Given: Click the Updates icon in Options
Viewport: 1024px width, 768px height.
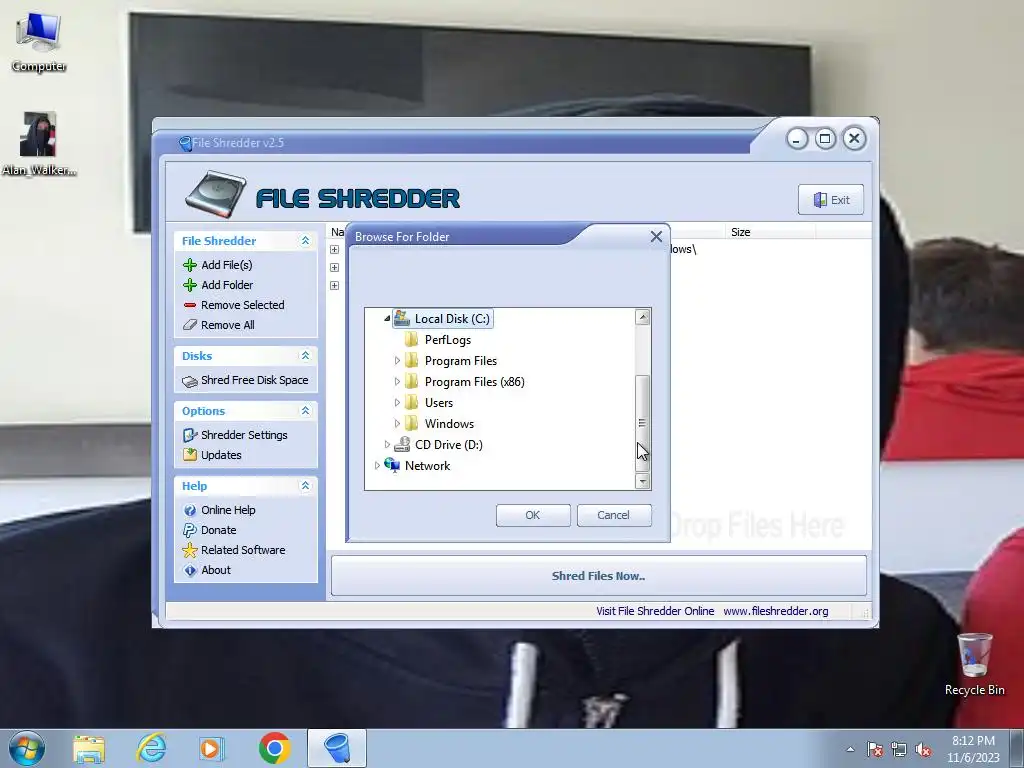Looking at the screenshot, I should coord(190,455).
